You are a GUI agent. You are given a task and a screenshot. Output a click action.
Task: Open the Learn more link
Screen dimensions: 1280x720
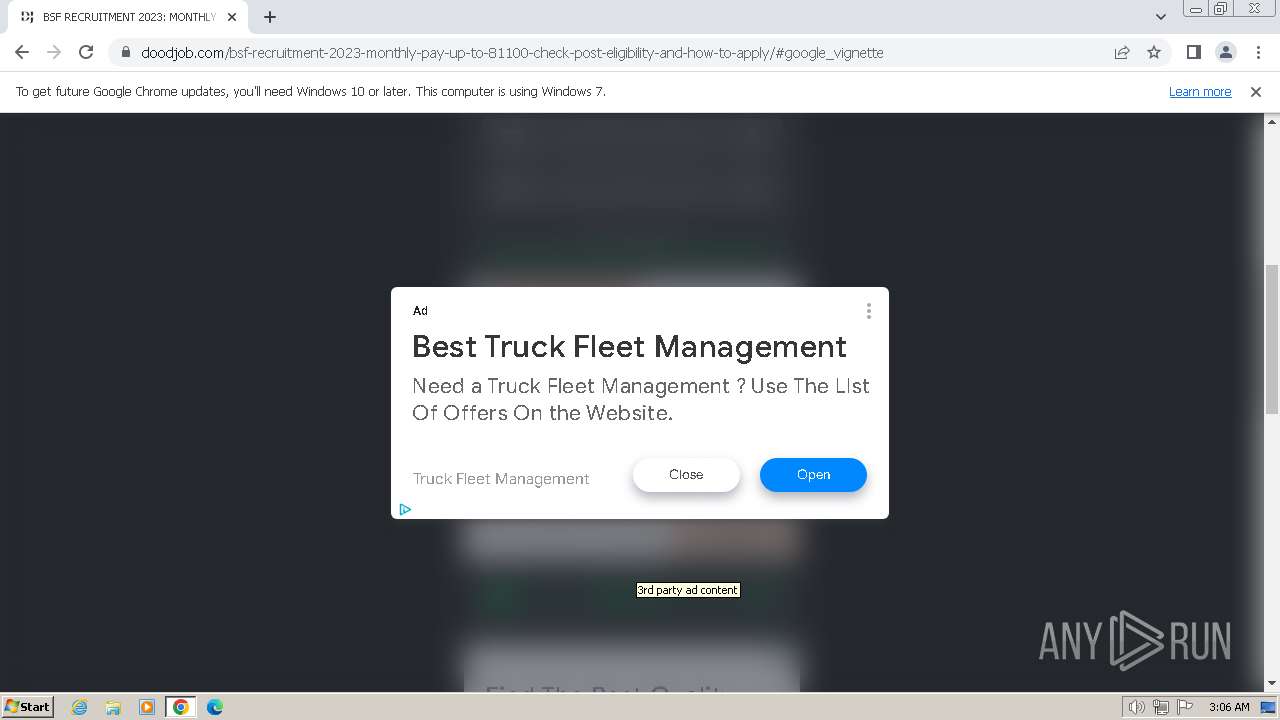(1200, 92)
